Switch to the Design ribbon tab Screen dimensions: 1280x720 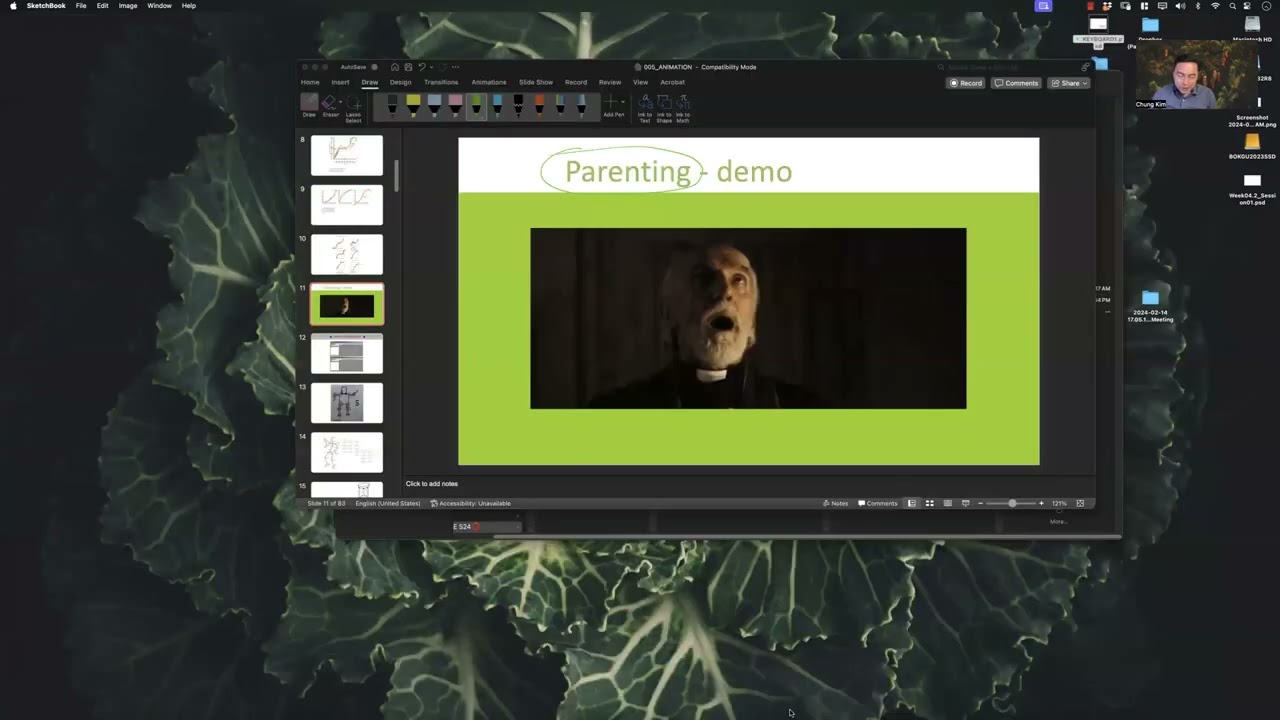pyautogui.click(x=400, y=82)
